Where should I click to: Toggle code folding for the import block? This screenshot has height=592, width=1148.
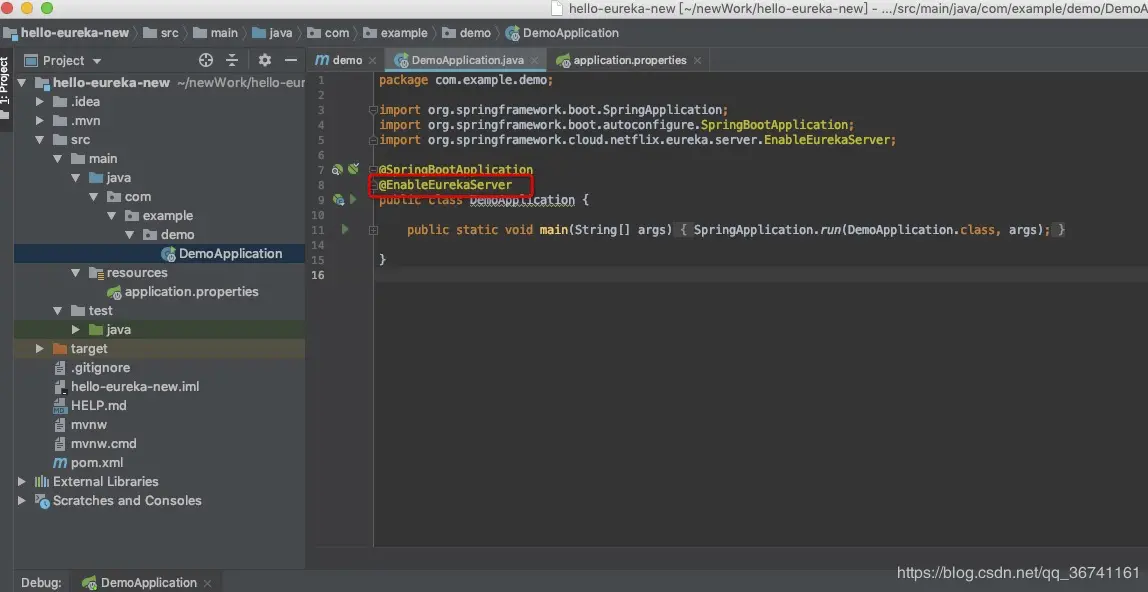point(373,110)
